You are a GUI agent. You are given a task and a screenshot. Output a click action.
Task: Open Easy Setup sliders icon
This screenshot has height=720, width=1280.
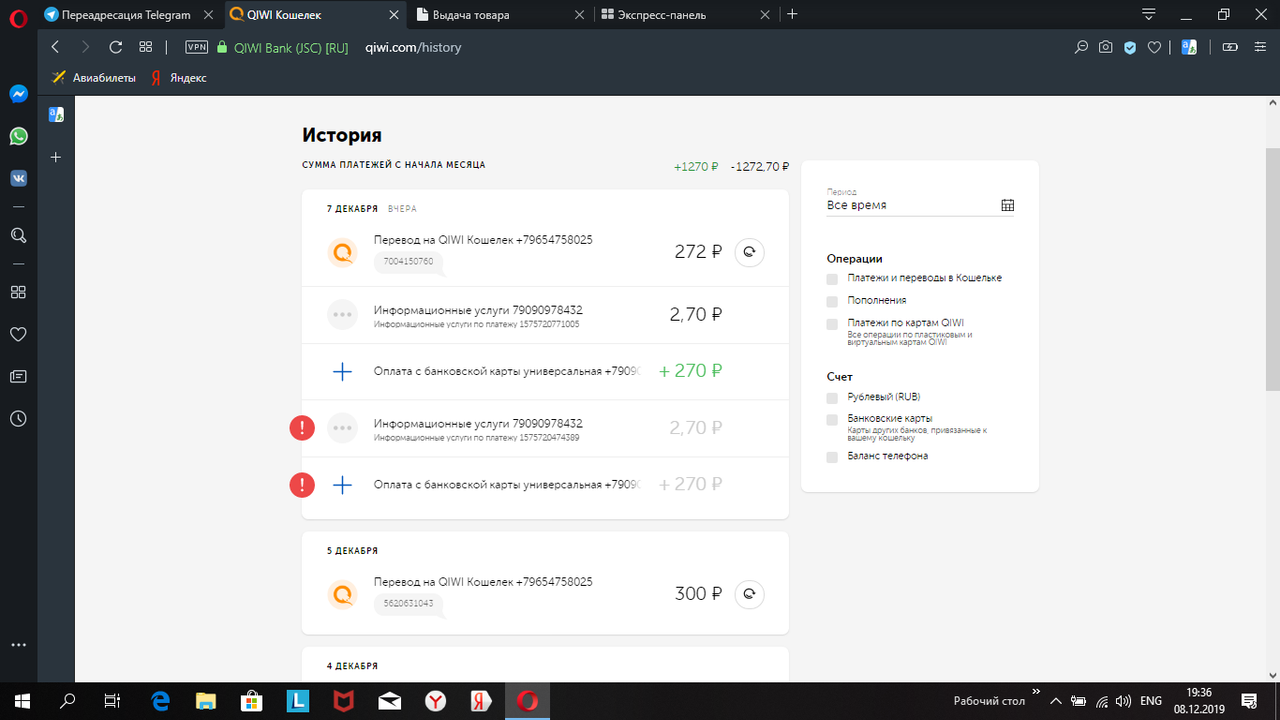(x=1260, y=47)
